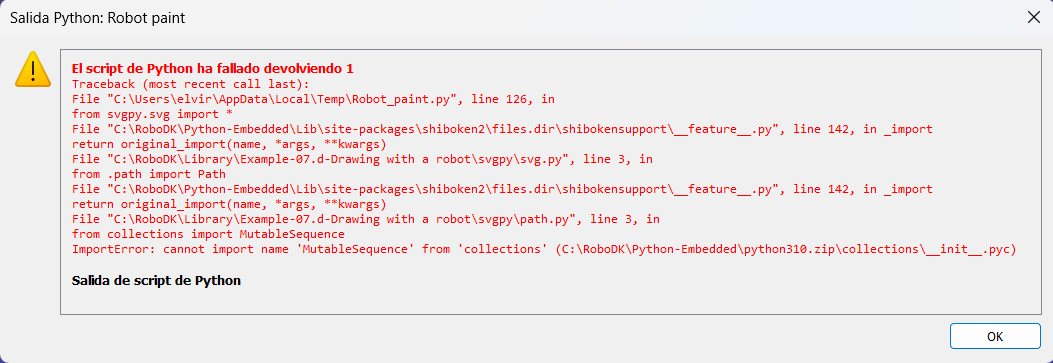Click the 'Salida Python: Robot paint' title
Screen dimensions: 1053x363
click(x=97, y=18)
